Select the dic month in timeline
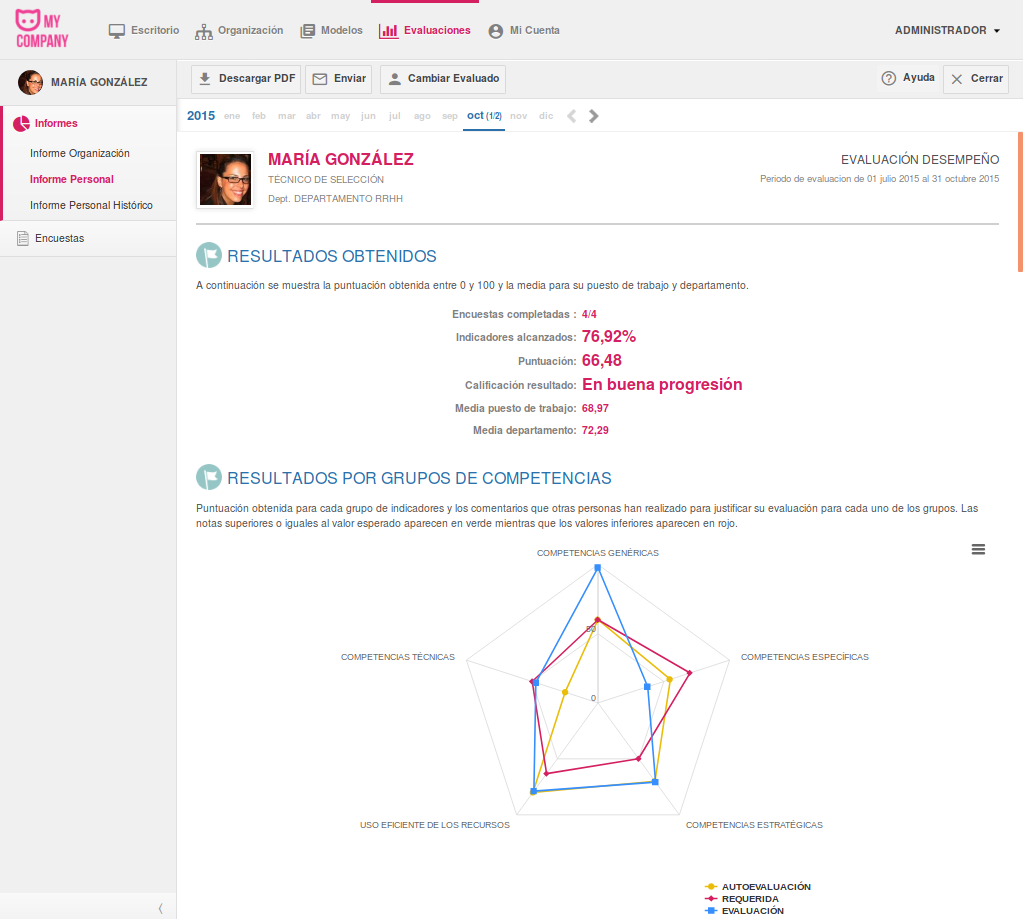Screen dimensions: 1023x919 coord(546,116)
